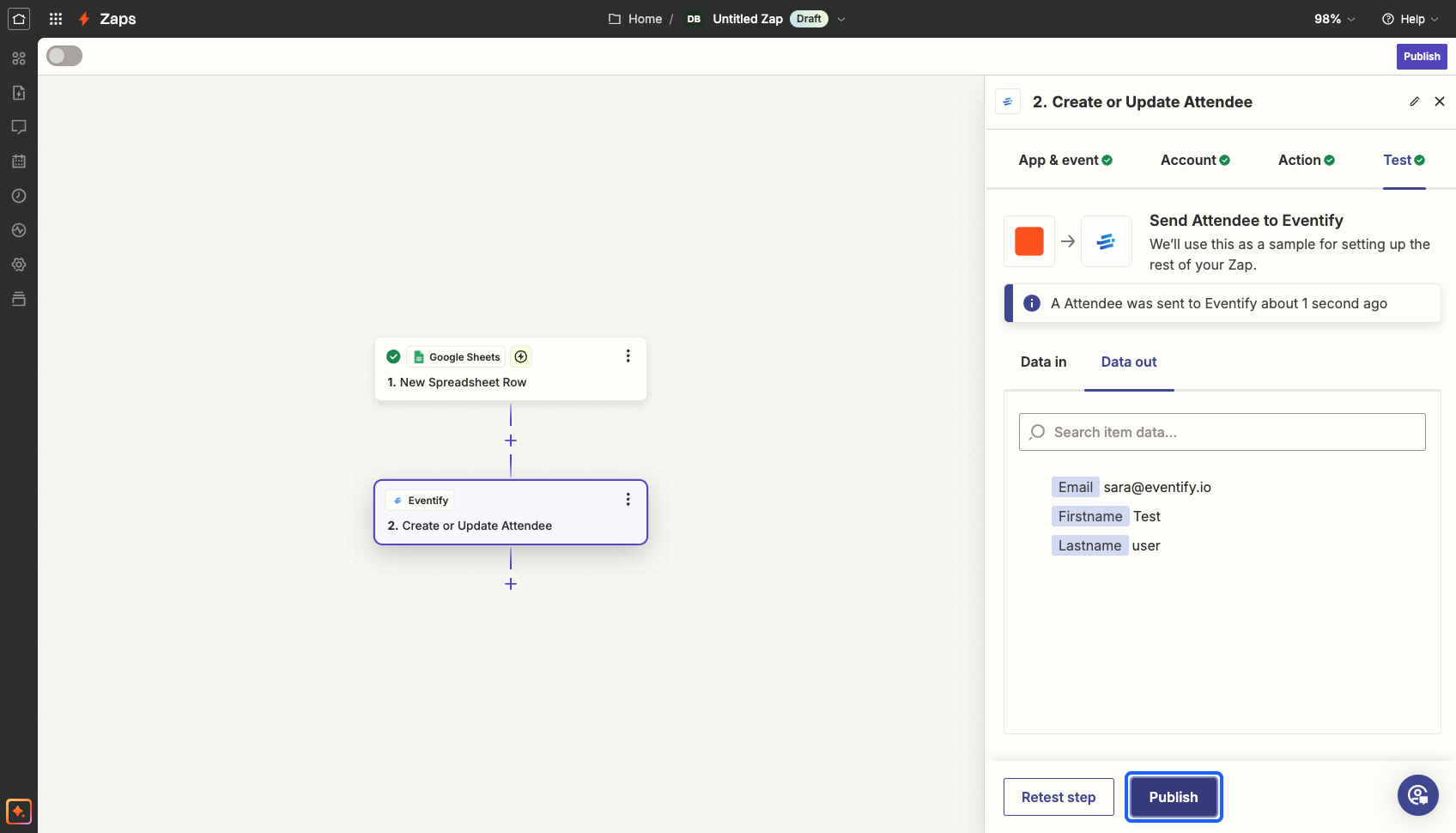Screen dimensions: 1456x833
Task: Open the home icon in top-left corner
Action: (19, 19)
